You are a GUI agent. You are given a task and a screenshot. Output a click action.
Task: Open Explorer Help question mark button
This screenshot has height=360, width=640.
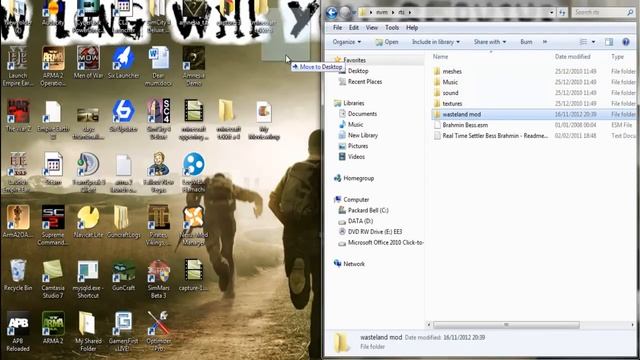click(x=626, y=42)
